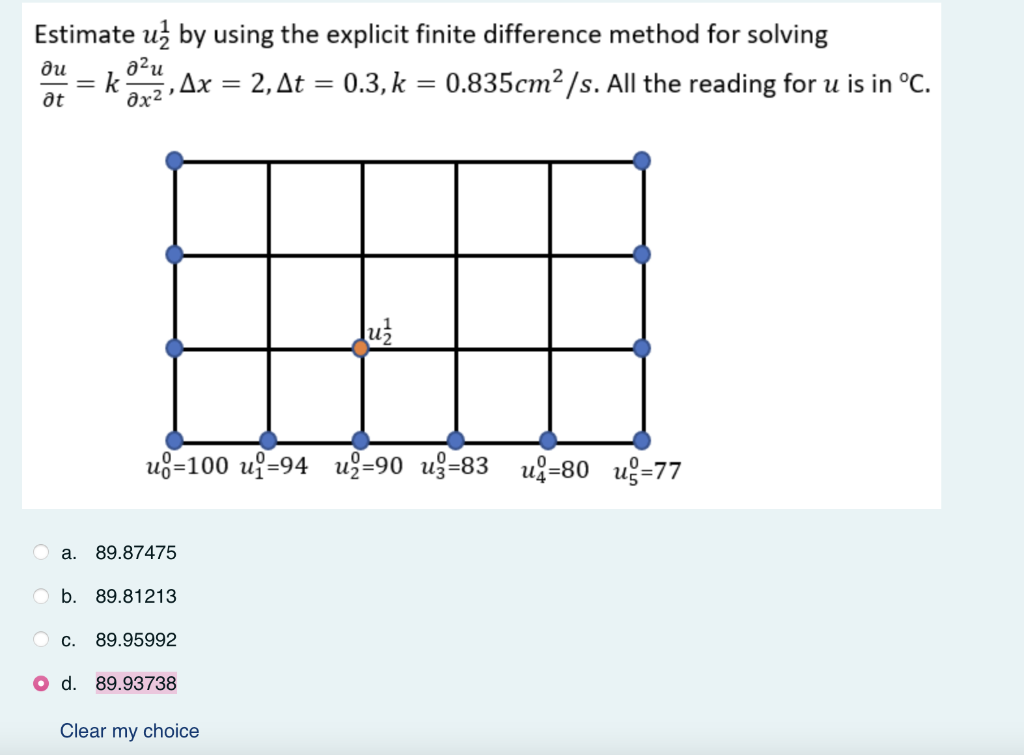Click the bottom-left corner node u0=100
This screenshot has width=1024, height=755.
tap(176, 440)
